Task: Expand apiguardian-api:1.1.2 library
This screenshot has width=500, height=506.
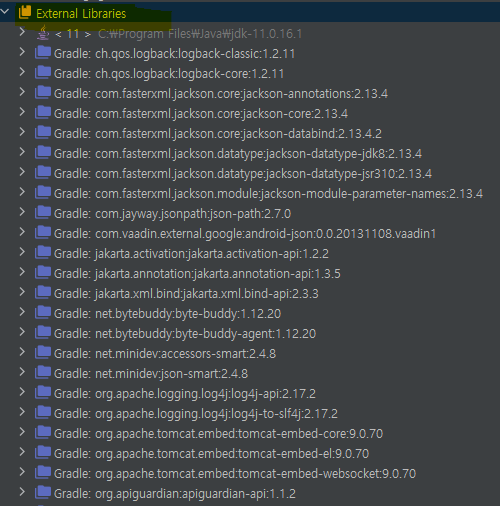Action: tap(22, 492)
